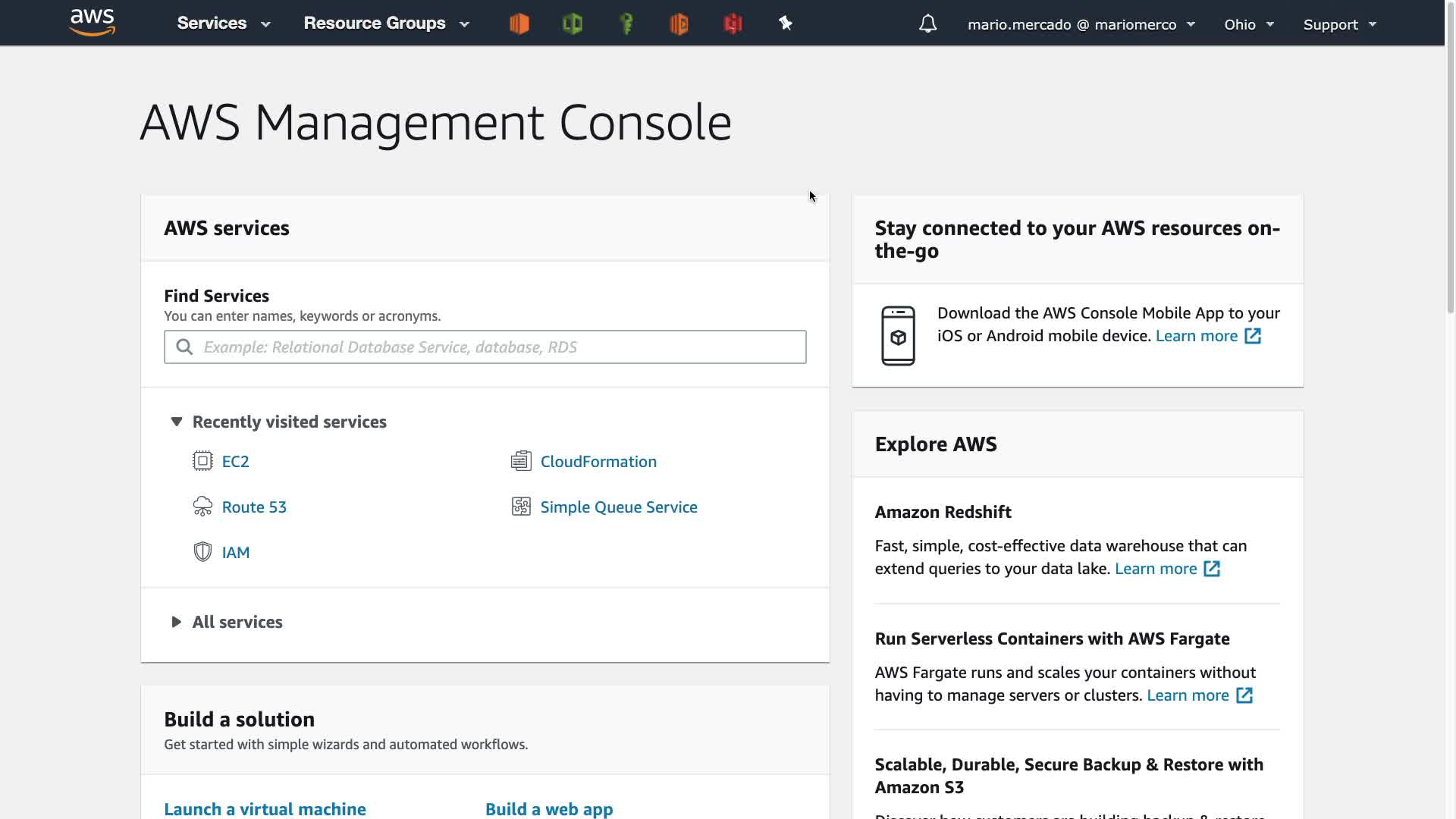Image resolution: width=1456 pixels, height=819 pixels.
Task: Open the orange EC2 shortcut in navbar
Action: (519, 24)
